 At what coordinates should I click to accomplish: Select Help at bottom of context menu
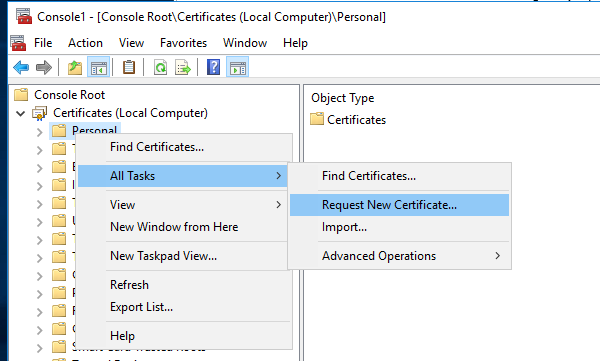point(184,336)
